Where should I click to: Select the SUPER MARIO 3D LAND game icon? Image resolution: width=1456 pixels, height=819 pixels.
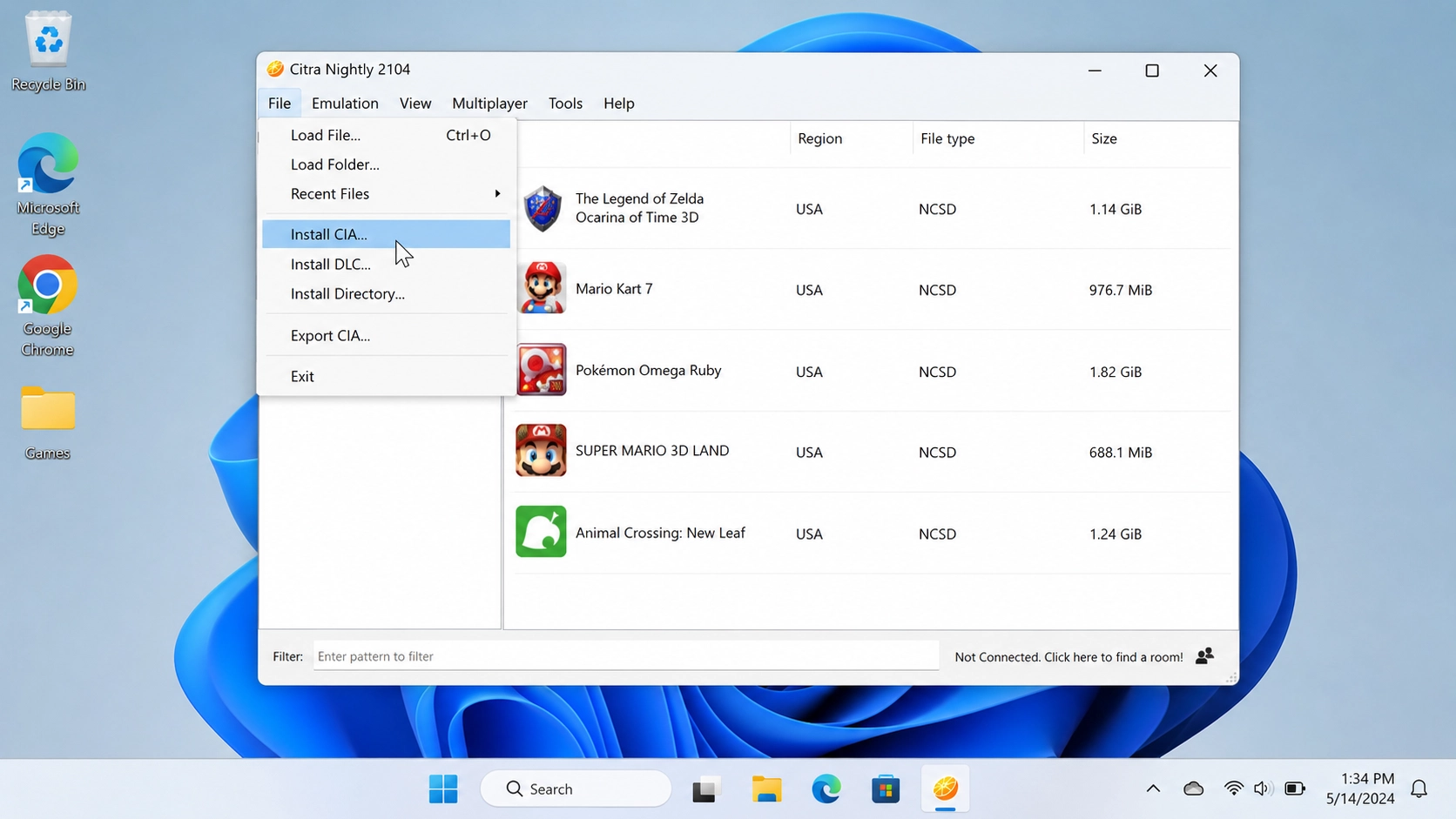coord(541,451)
